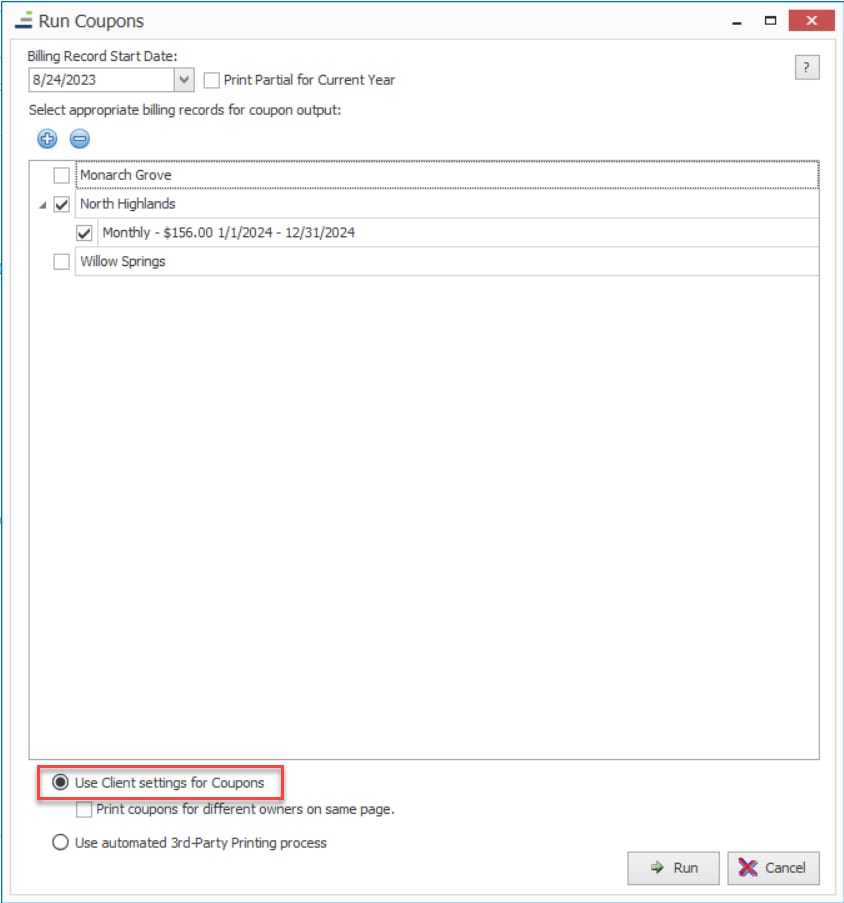Open the Billing Record Start Date dropdown
Screen dimensions: 844x903
(x=184, y=80)
